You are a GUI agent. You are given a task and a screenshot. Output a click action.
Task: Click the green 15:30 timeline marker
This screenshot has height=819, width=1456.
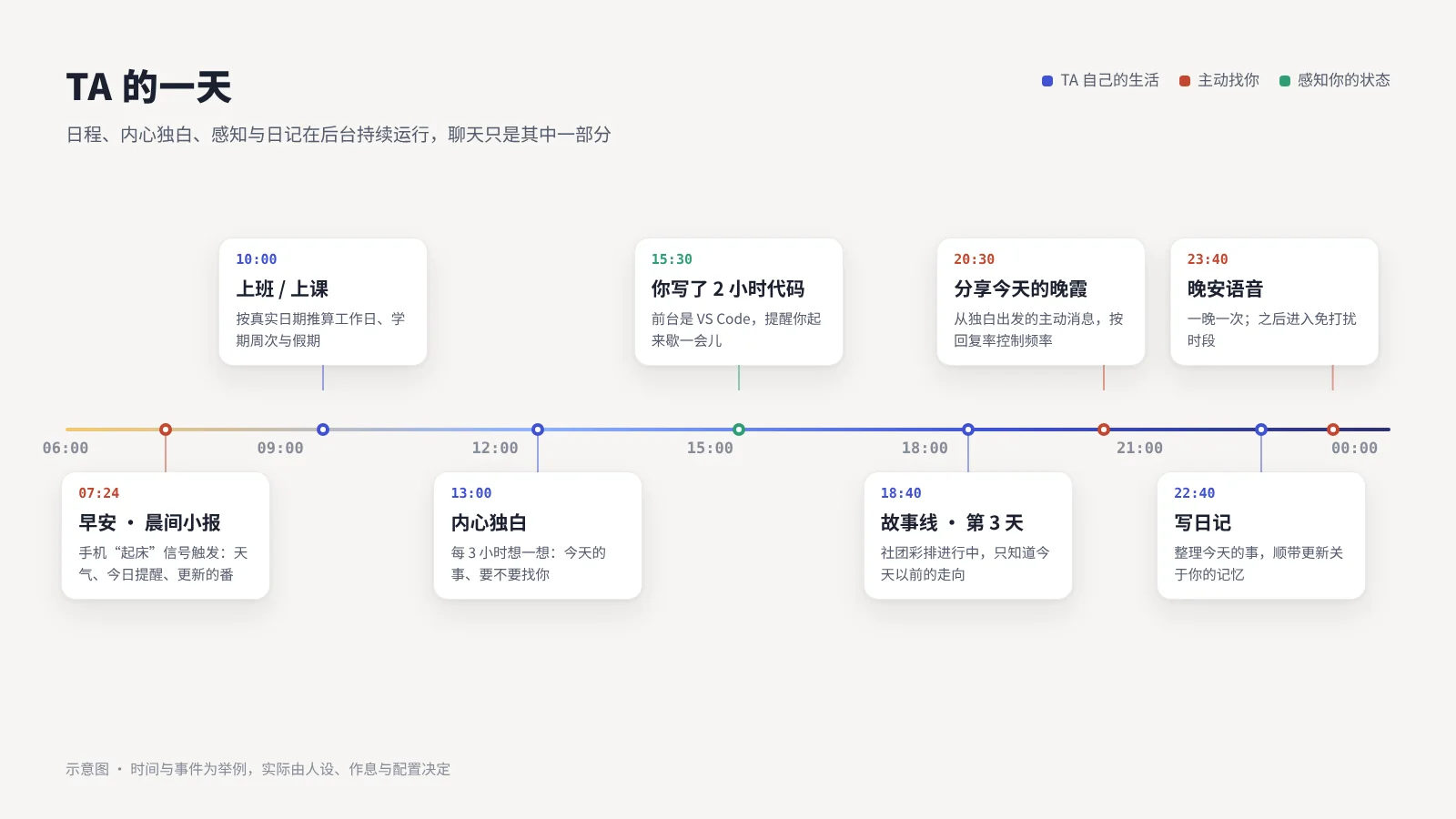point(739,430)
